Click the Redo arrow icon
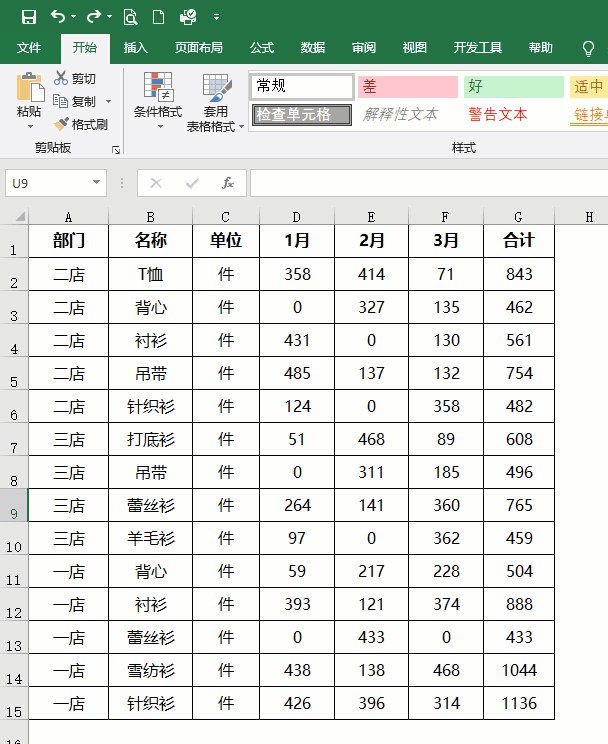Image resolution: width=608 pixels, height=744 pixels. click(x=94, y=17)
